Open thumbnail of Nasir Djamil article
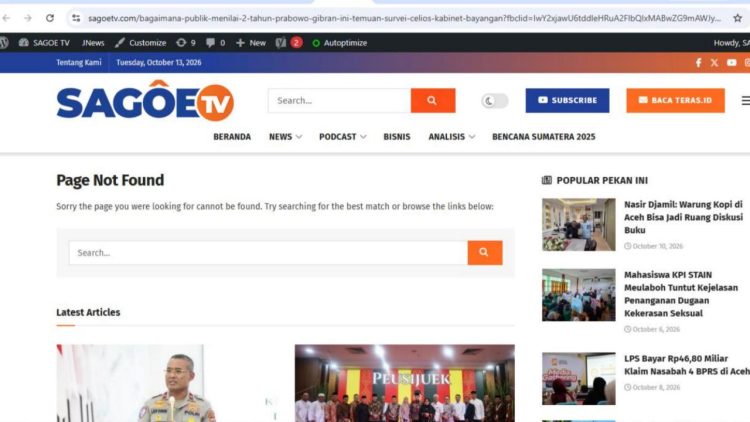Screen dimensions: 750x422 point(579,224)
